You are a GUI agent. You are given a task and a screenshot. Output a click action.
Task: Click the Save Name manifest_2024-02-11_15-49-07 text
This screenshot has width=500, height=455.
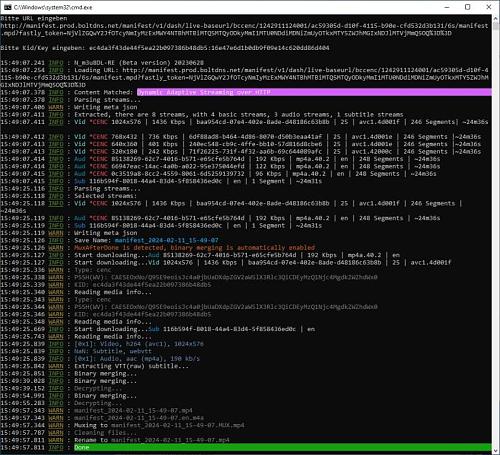(146, 240)
